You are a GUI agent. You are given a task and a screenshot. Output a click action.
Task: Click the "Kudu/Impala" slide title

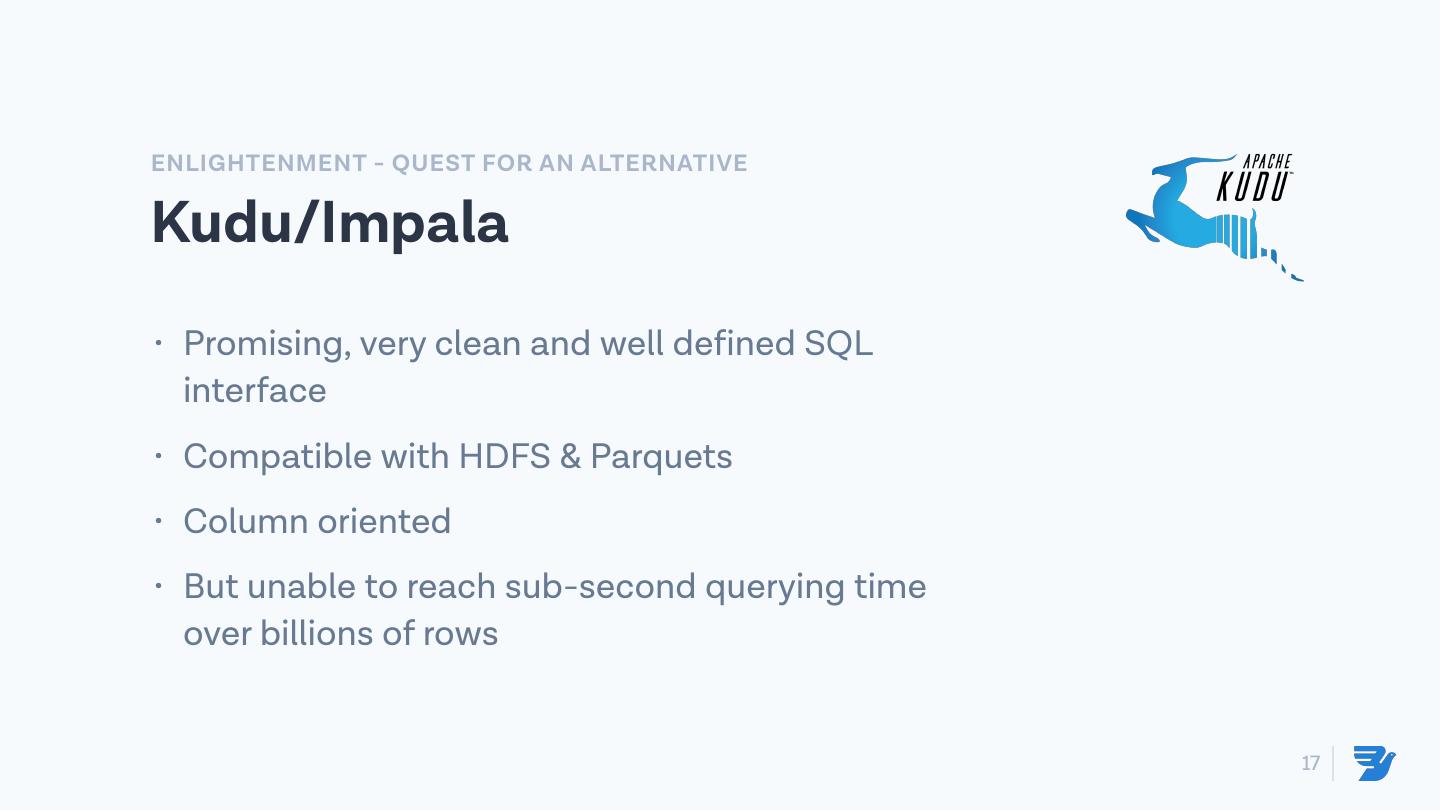(330, 223)
